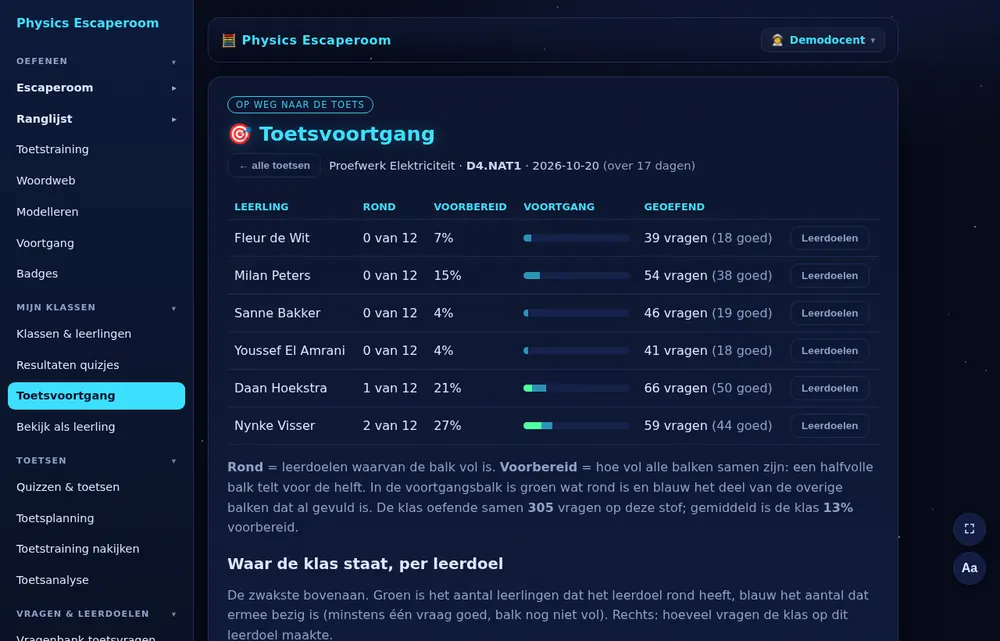Open Resultaten quizjes page
Screen dimensions: 1000x641
[68, 365]
